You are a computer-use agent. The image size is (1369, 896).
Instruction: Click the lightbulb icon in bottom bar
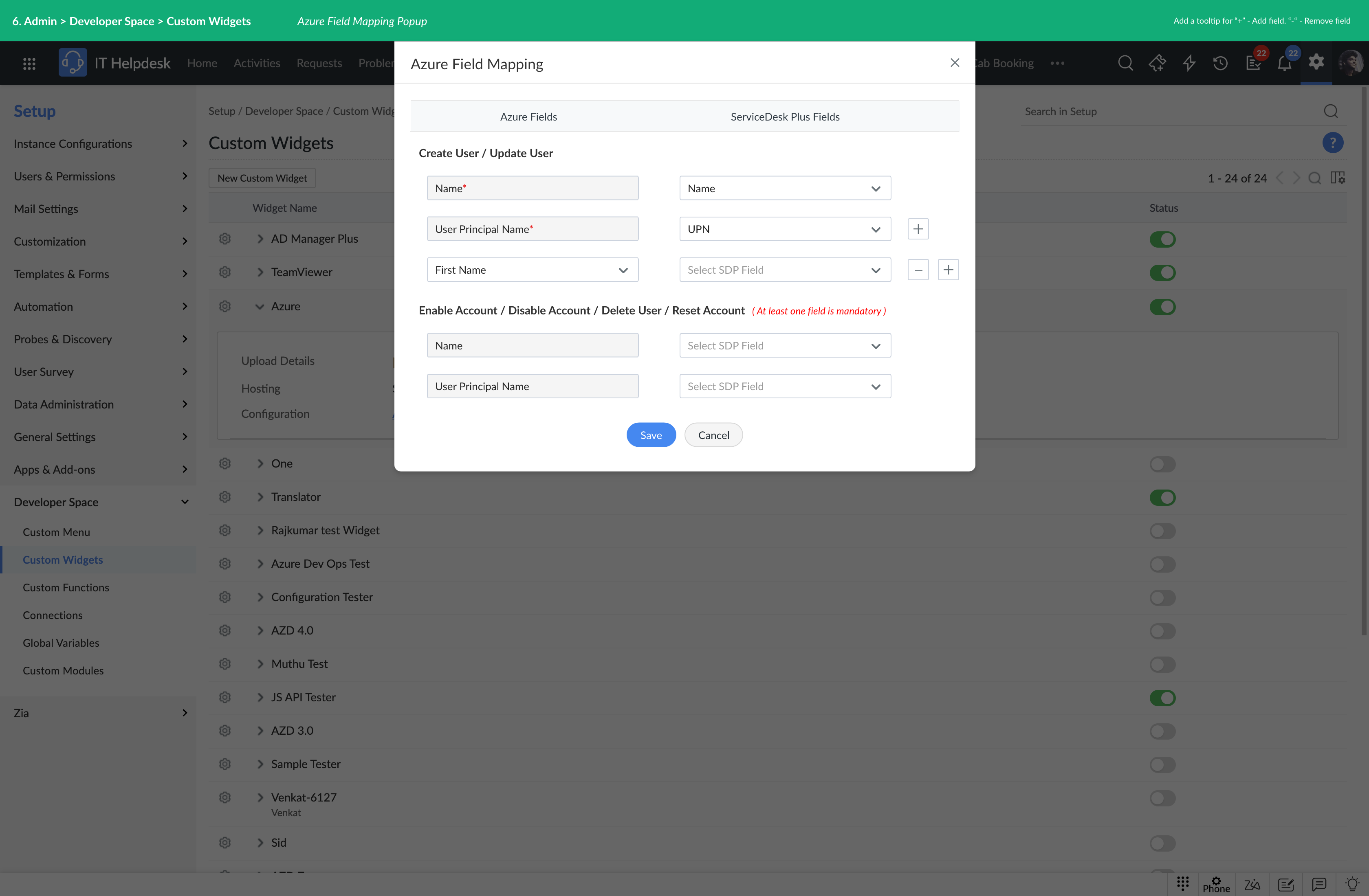[1352, 885]
